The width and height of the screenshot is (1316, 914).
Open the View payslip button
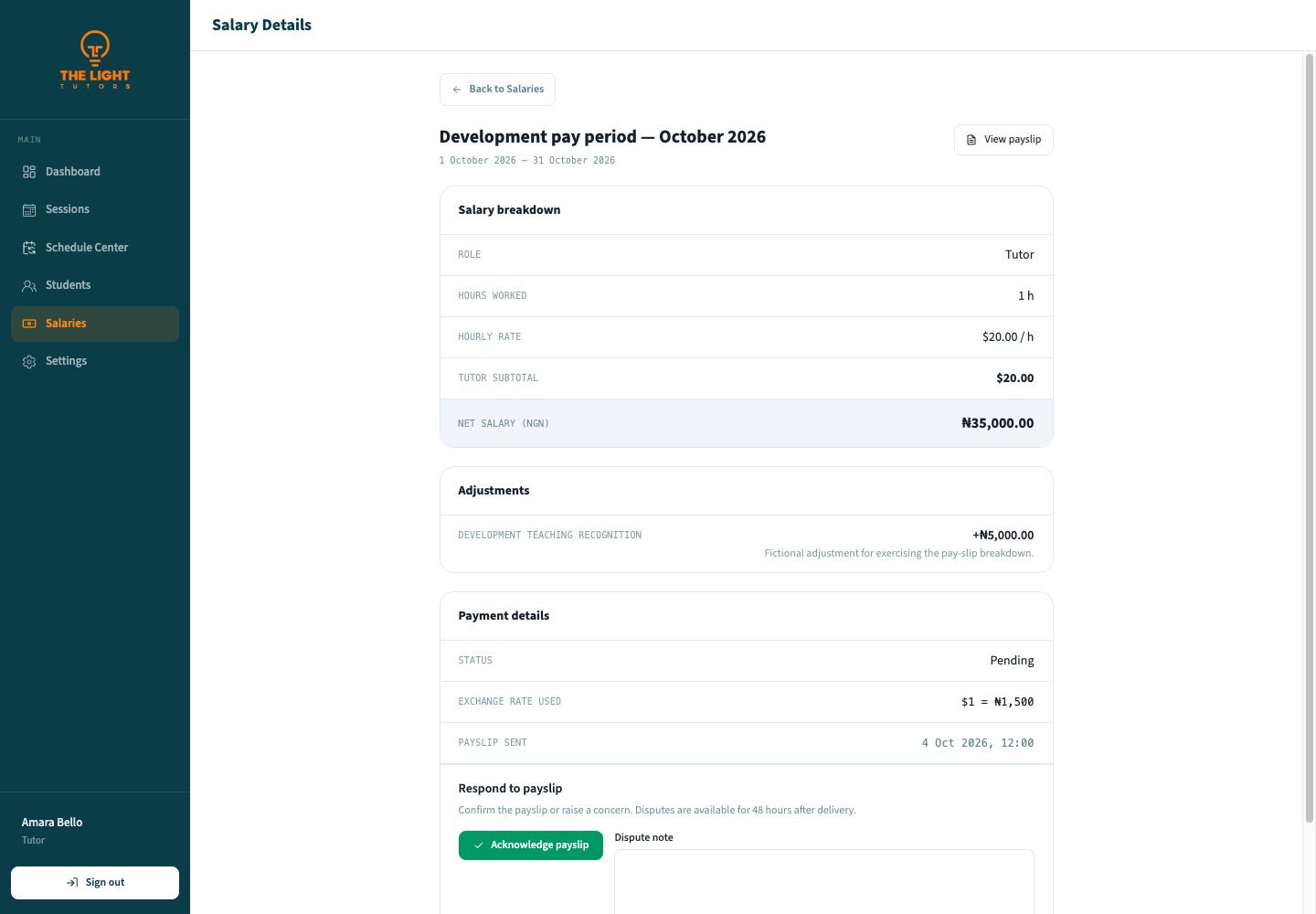(x=1003, y=140)
